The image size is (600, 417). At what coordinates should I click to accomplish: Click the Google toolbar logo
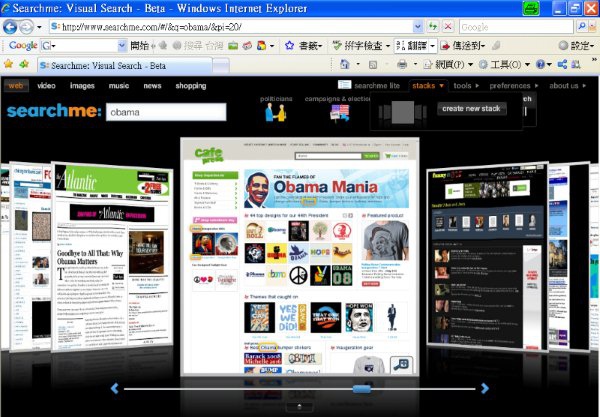click(23, 46)
